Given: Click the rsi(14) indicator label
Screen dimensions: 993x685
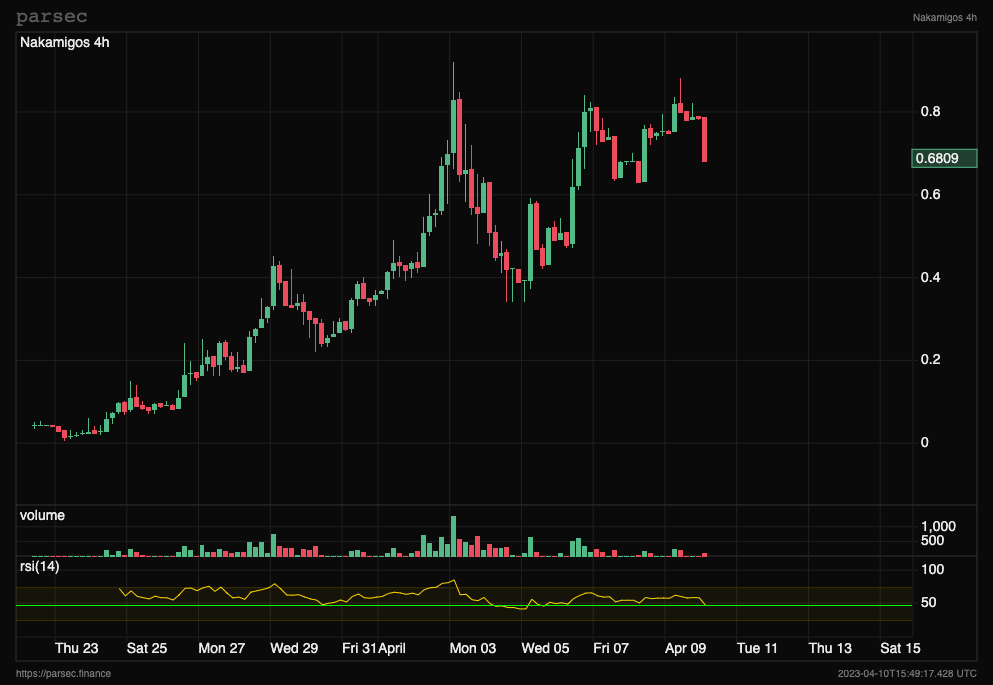Looking at the screenshot, I should (x=40, y=567).
